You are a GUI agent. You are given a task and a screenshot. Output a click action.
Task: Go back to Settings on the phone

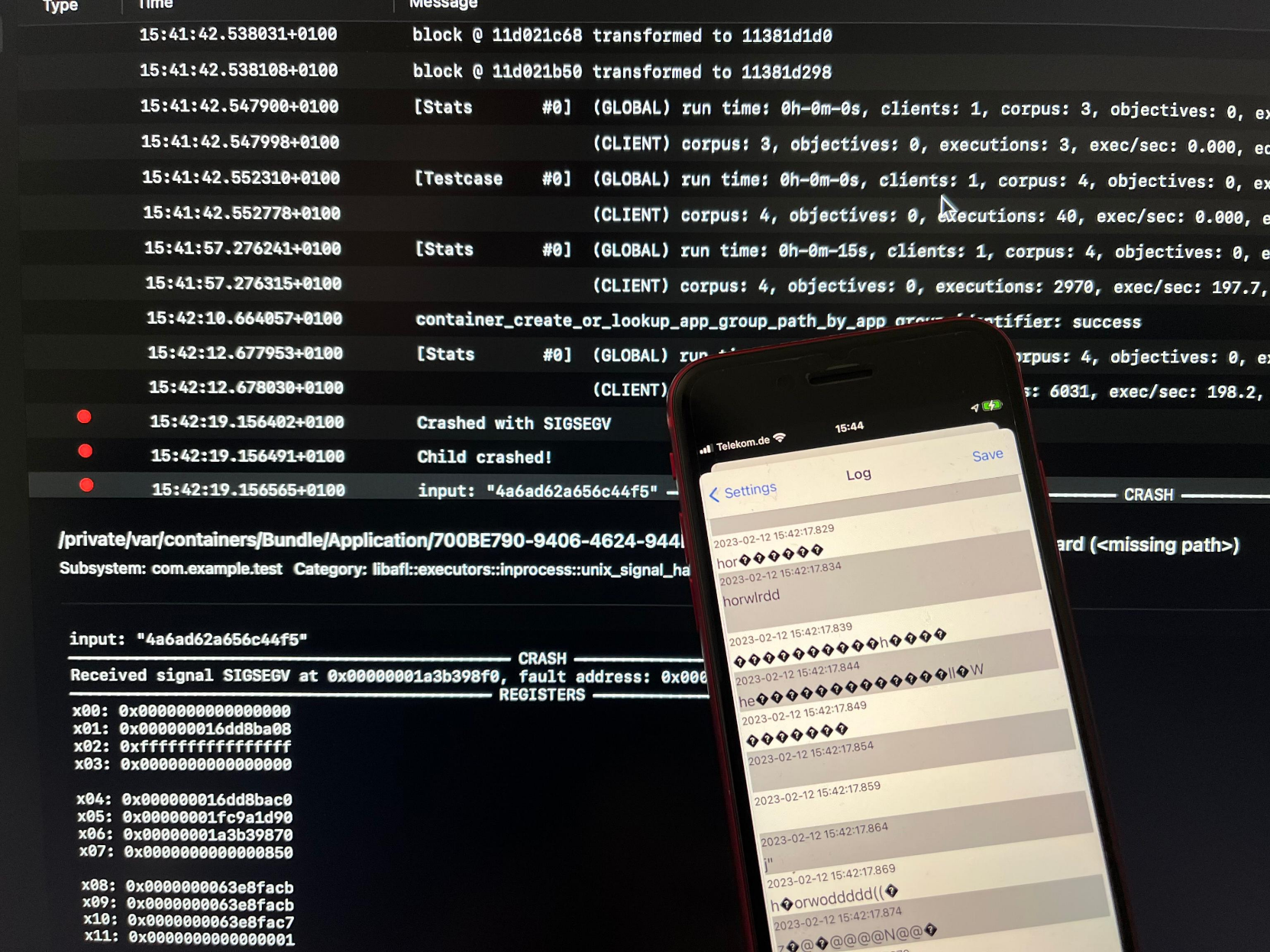[742, 492]
